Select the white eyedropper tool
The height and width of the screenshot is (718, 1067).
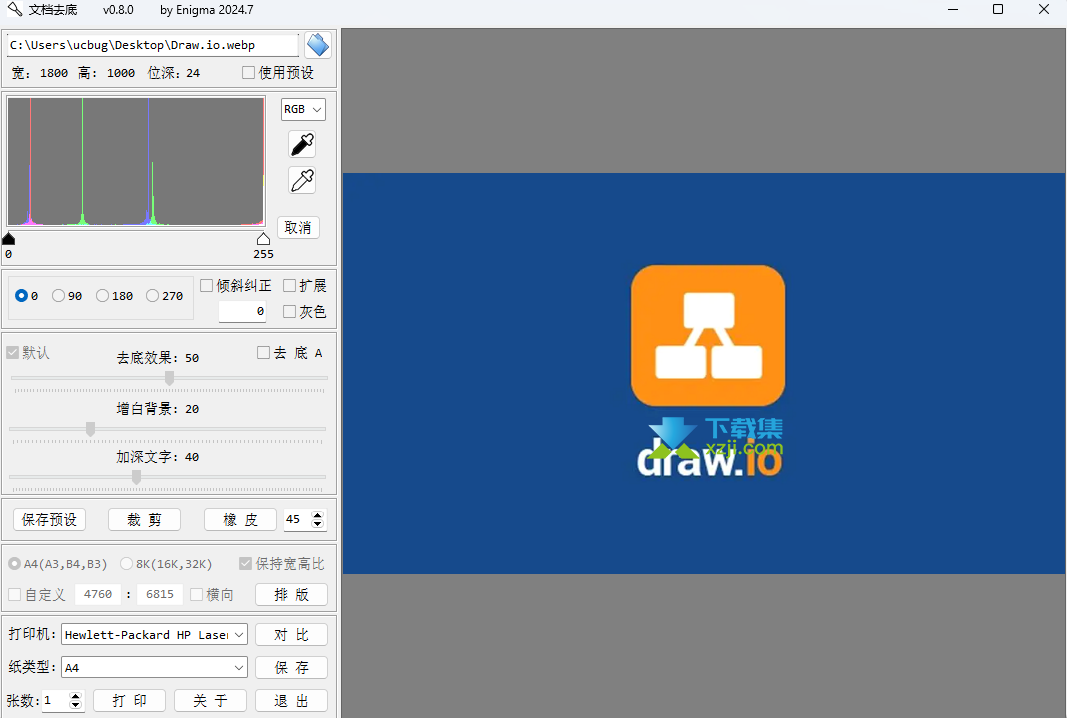(302, 180)
